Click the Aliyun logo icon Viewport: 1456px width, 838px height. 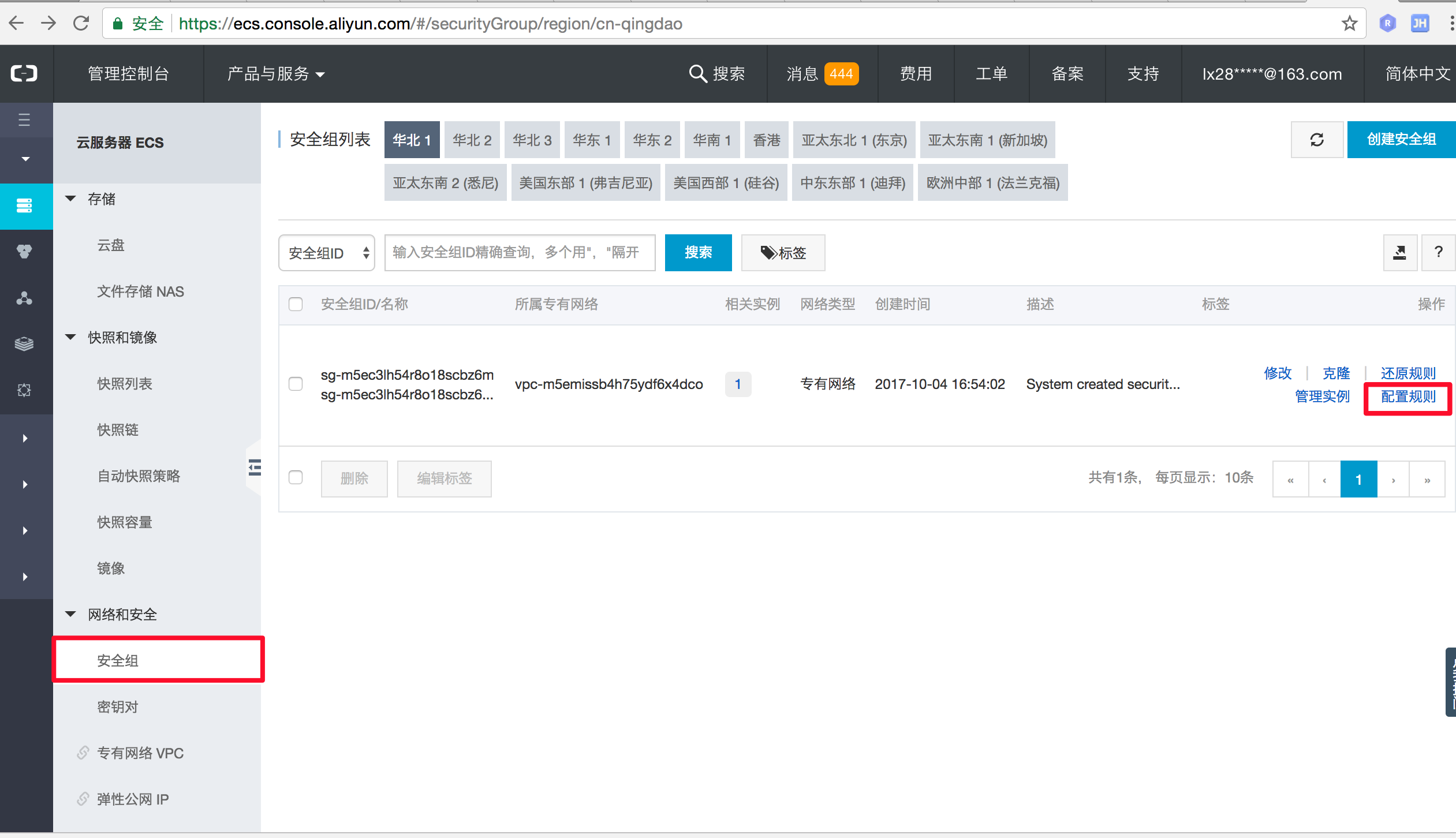(x=25, y=73)
